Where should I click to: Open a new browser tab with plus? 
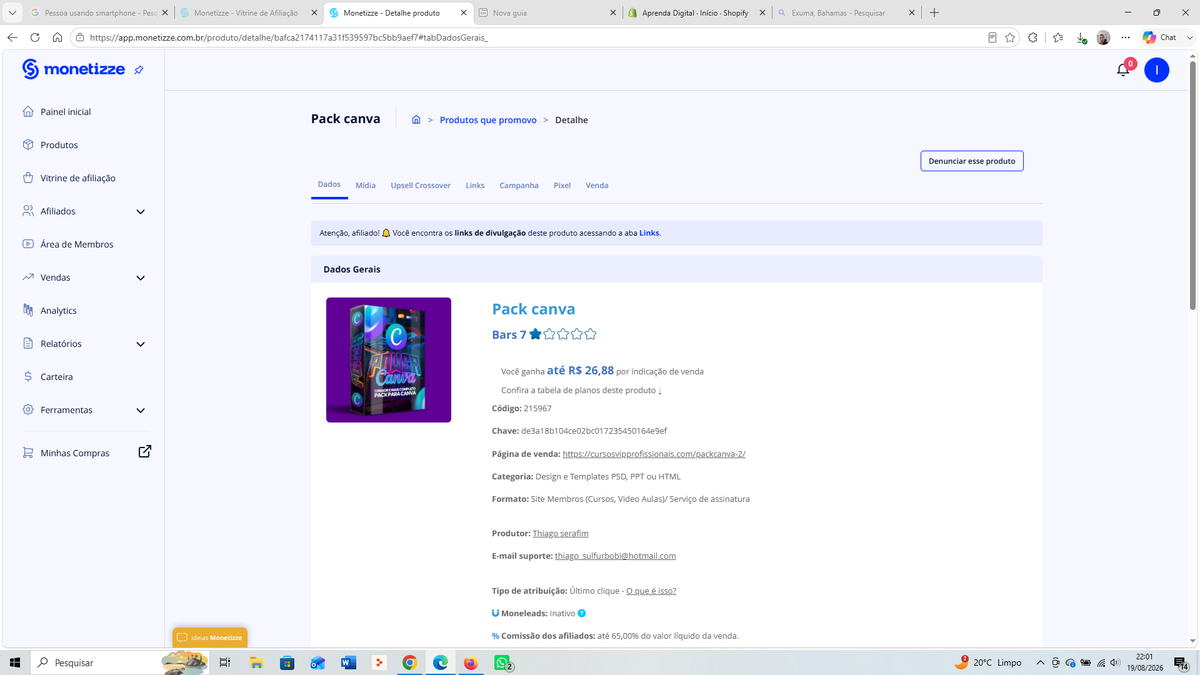coord(934,13)
